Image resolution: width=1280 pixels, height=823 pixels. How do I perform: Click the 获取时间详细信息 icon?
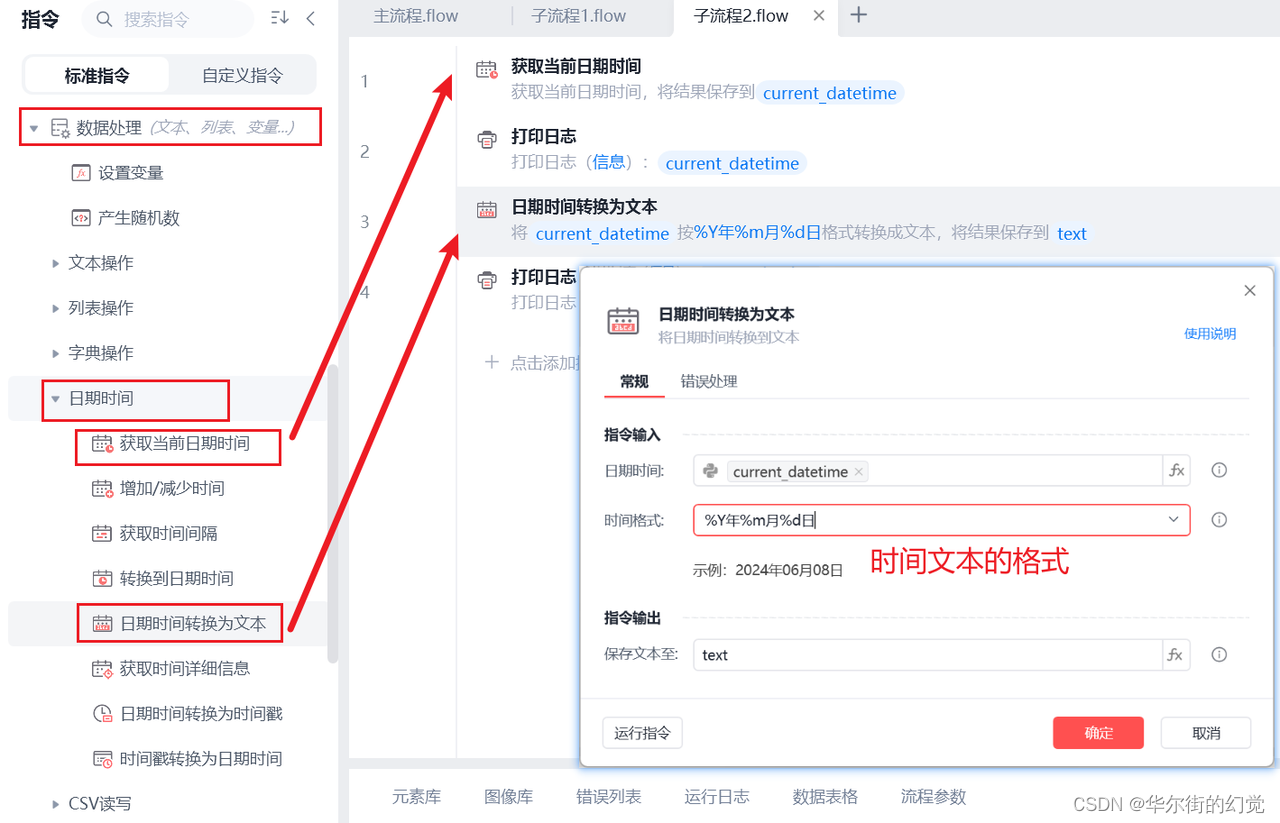102,669
